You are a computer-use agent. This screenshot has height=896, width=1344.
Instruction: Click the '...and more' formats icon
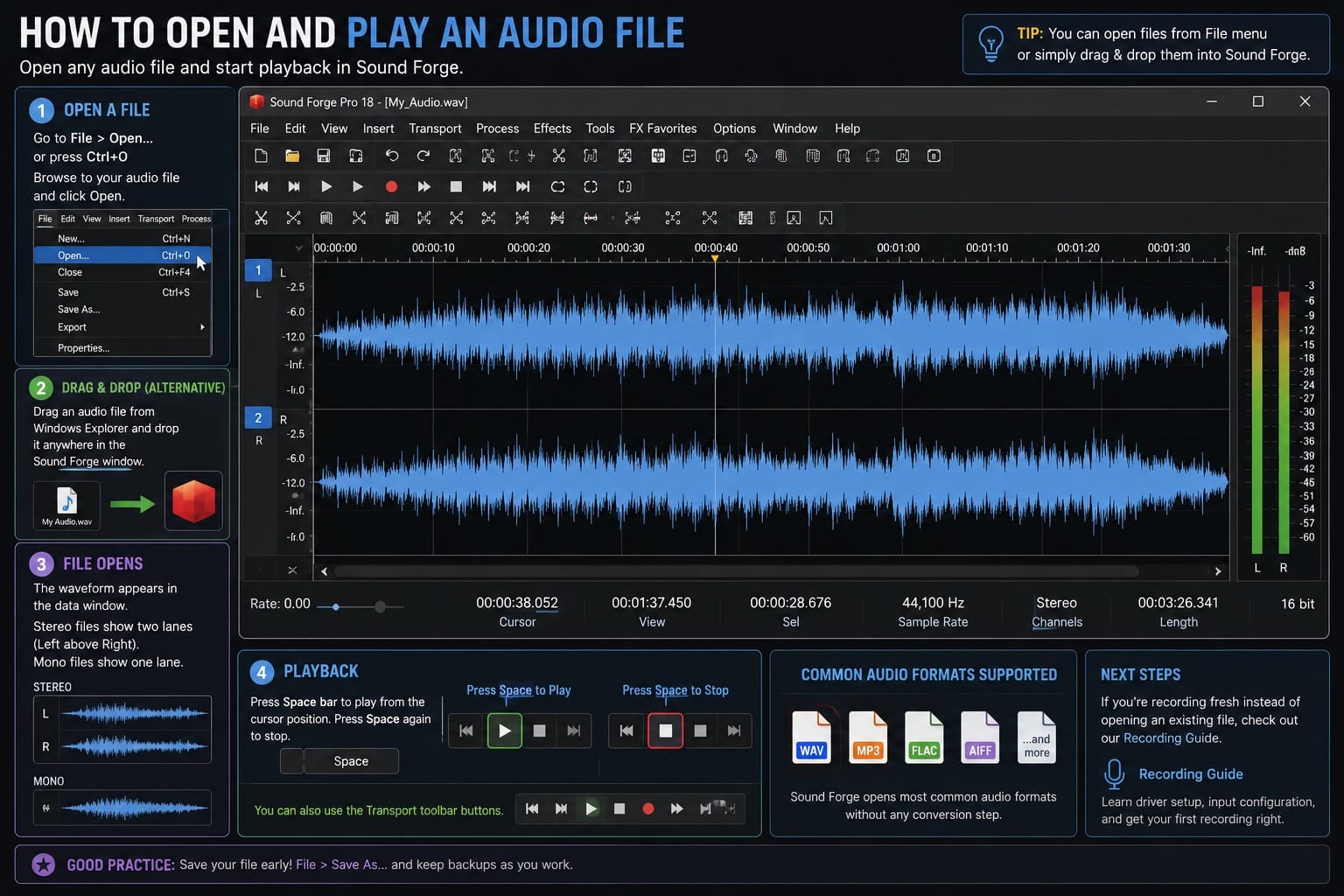[x=1037, y=737]
